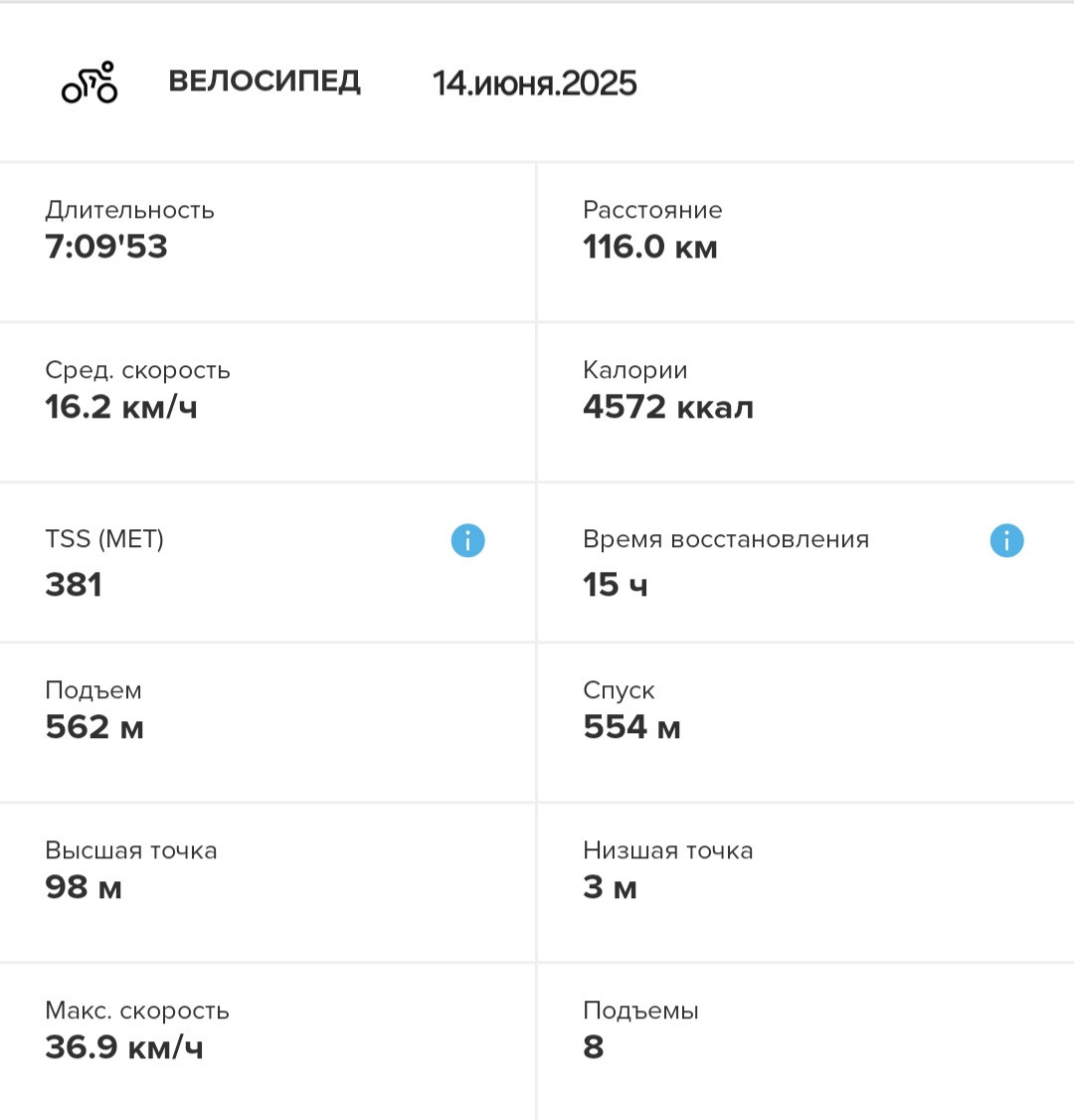
Task: Tap the TSS value 381
Action: tap(74, 584)
